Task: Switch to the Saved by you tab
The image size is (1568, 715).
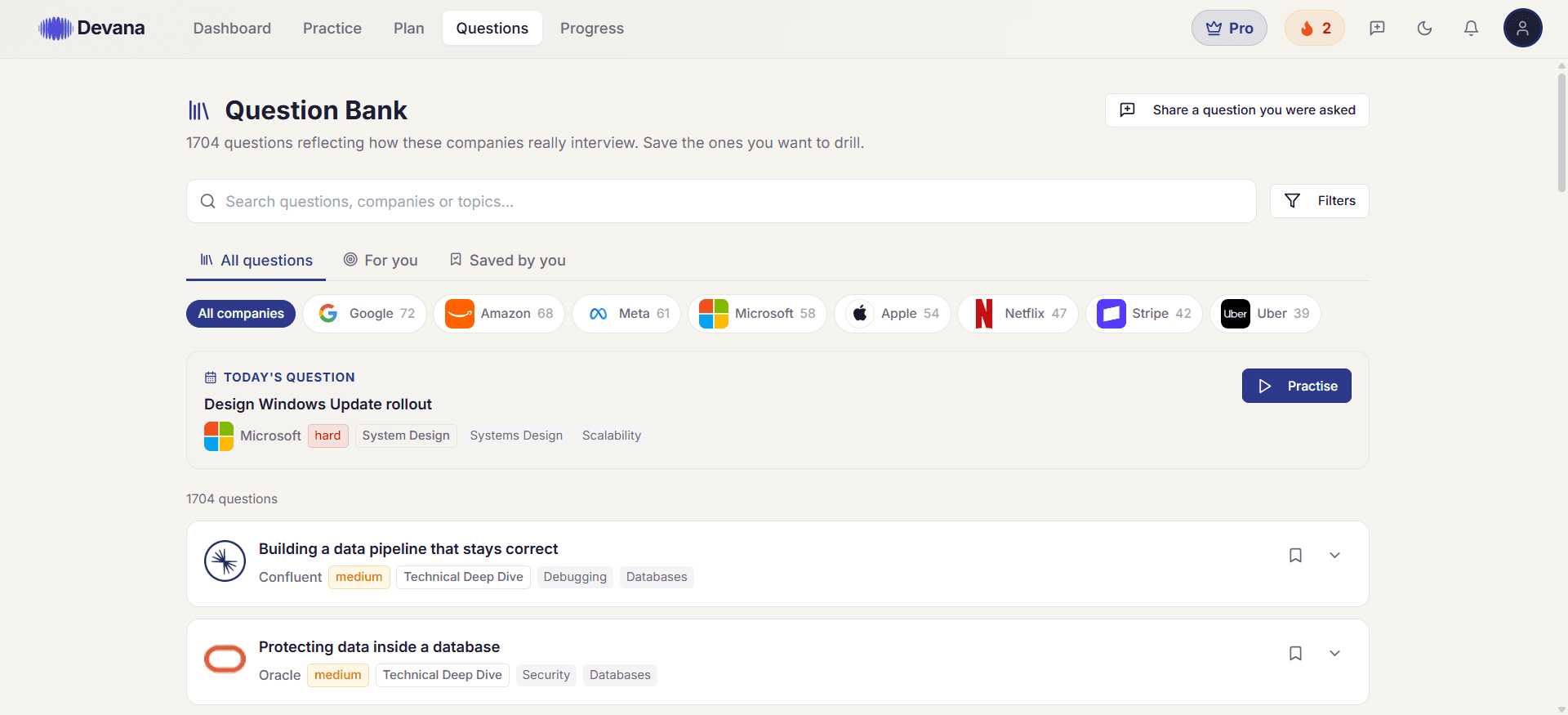Action: (x=507, y=261)
